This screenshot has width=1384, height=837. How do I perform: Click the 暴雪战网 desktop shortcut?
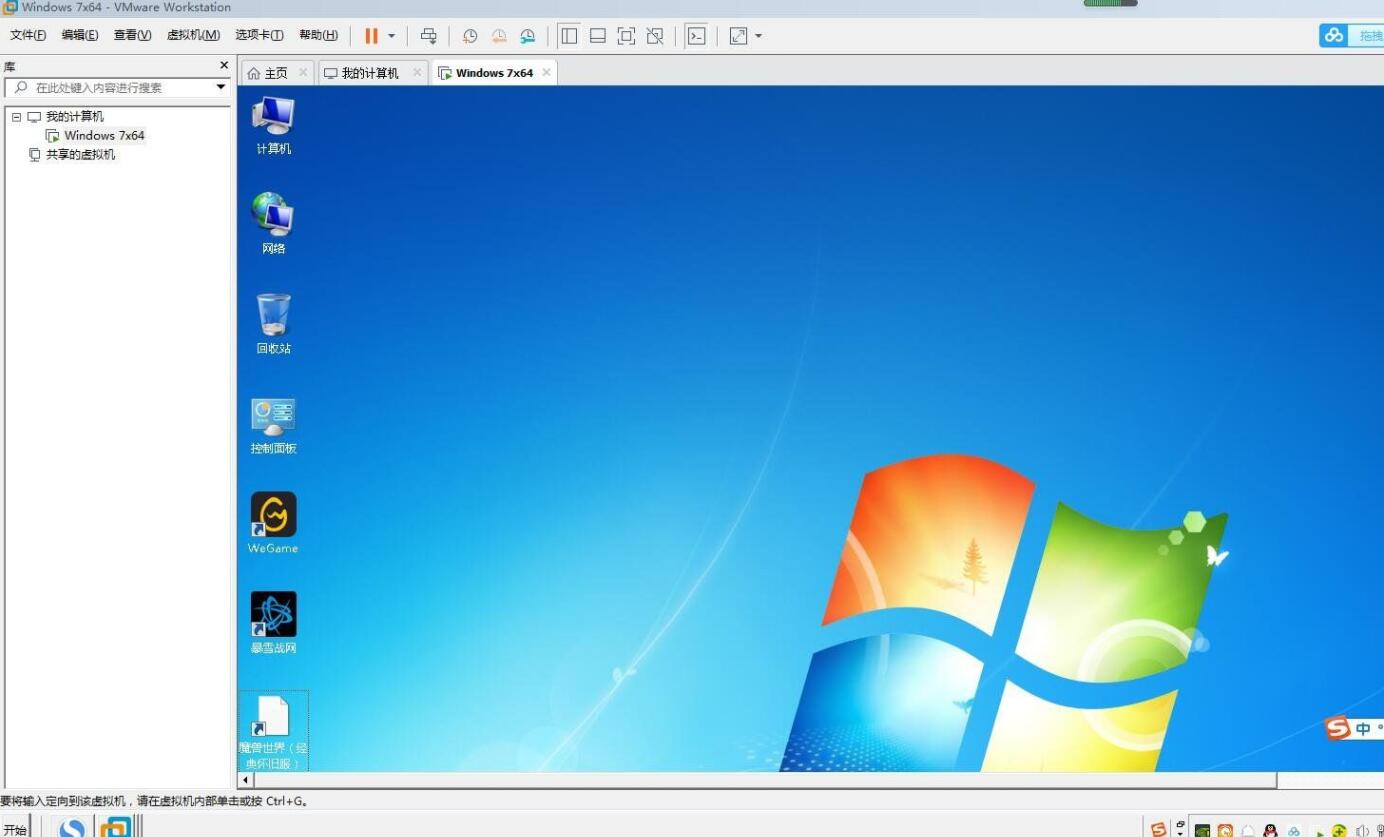pyautogui.click(x=273, y=623)
